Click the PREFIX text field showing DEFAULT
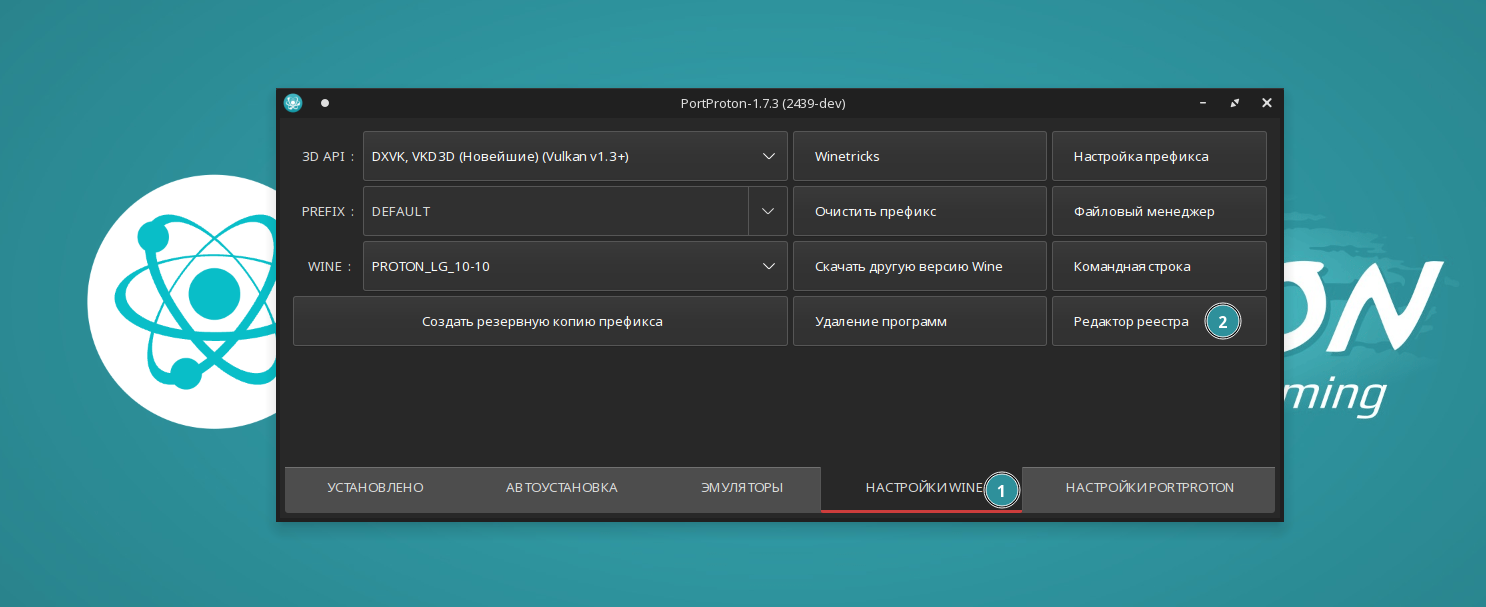1486x607 pixels. coord(555,211)
